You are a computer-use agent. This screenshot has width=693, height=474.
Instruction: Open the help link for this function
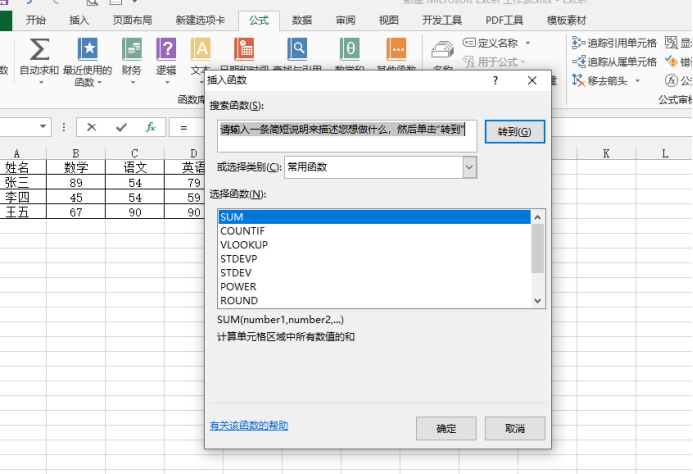(249, 426)
